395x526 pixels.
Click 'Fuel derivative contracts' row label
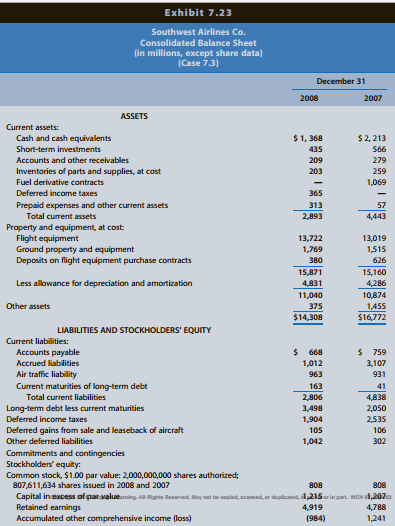pos(60,182)
